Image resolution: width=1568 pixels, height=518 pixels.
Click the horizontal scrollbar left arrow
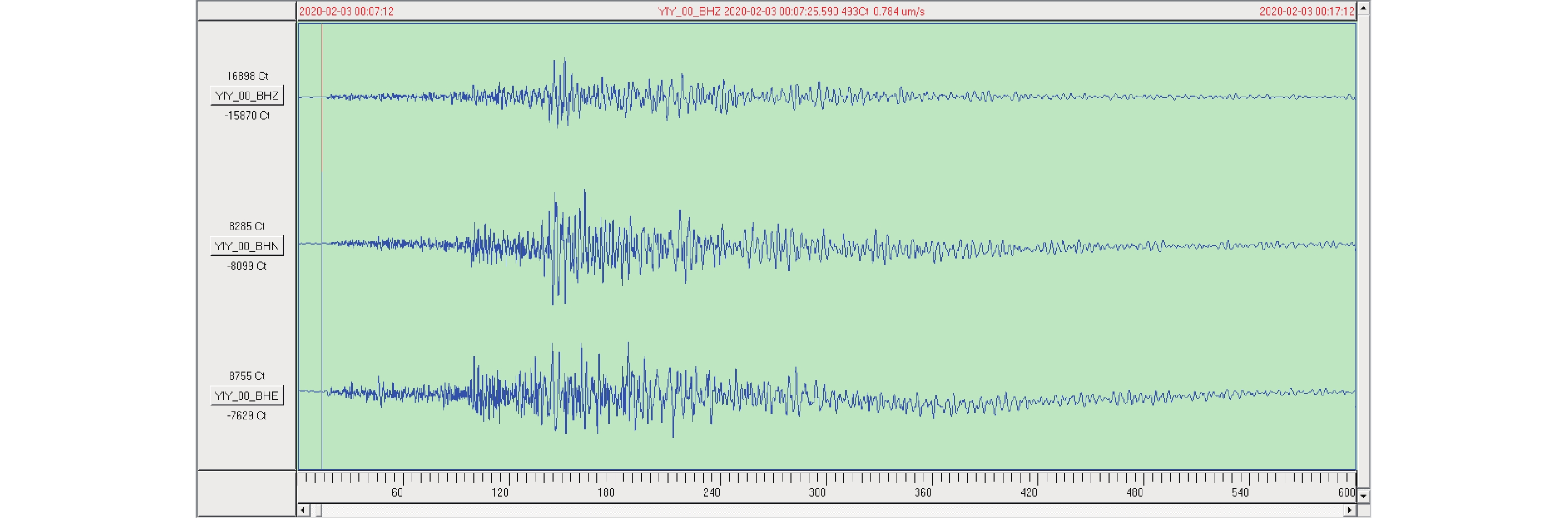[303, 510]
